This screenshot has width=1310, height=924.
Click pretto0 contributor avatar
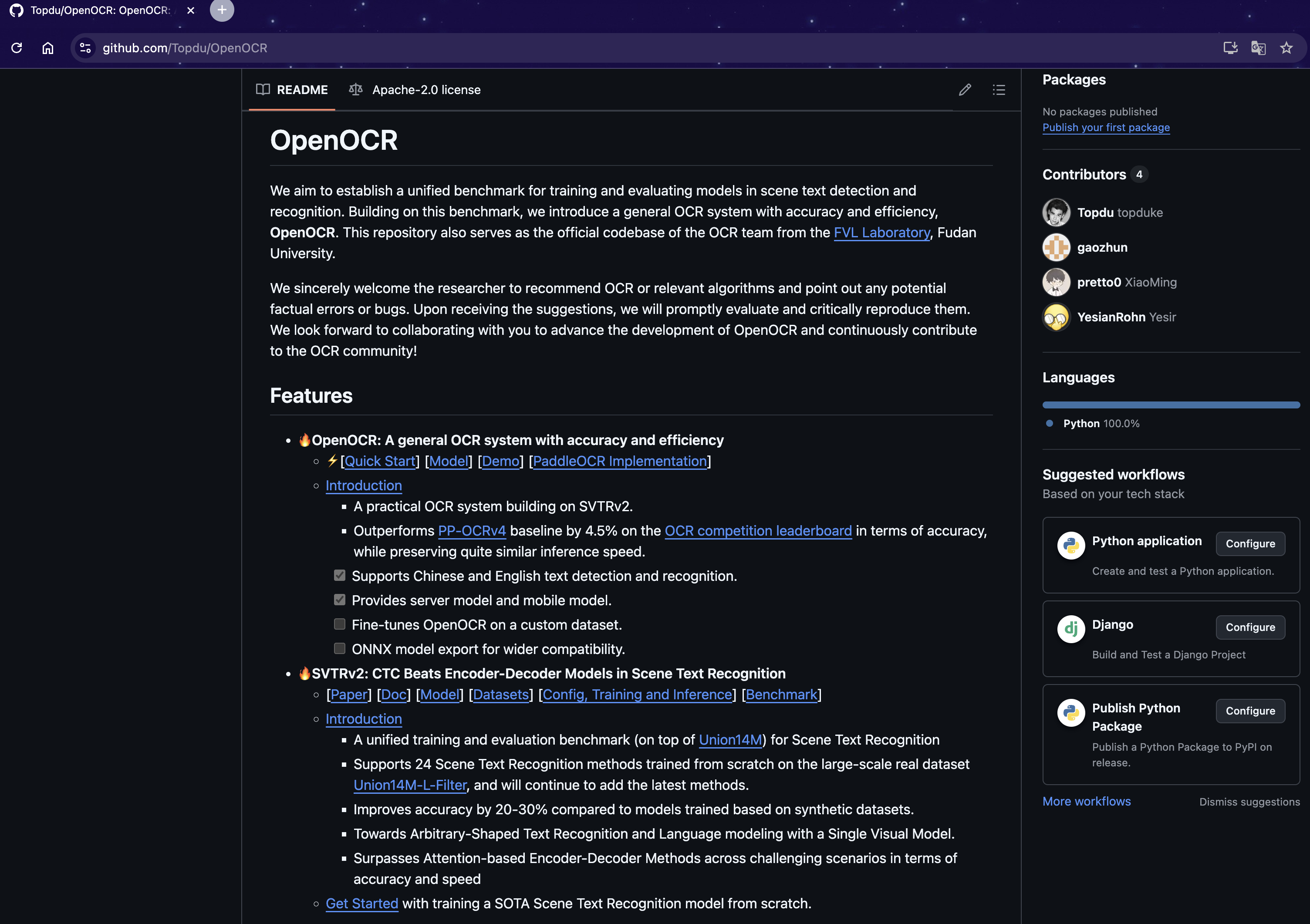click(x=1056, y=282)
